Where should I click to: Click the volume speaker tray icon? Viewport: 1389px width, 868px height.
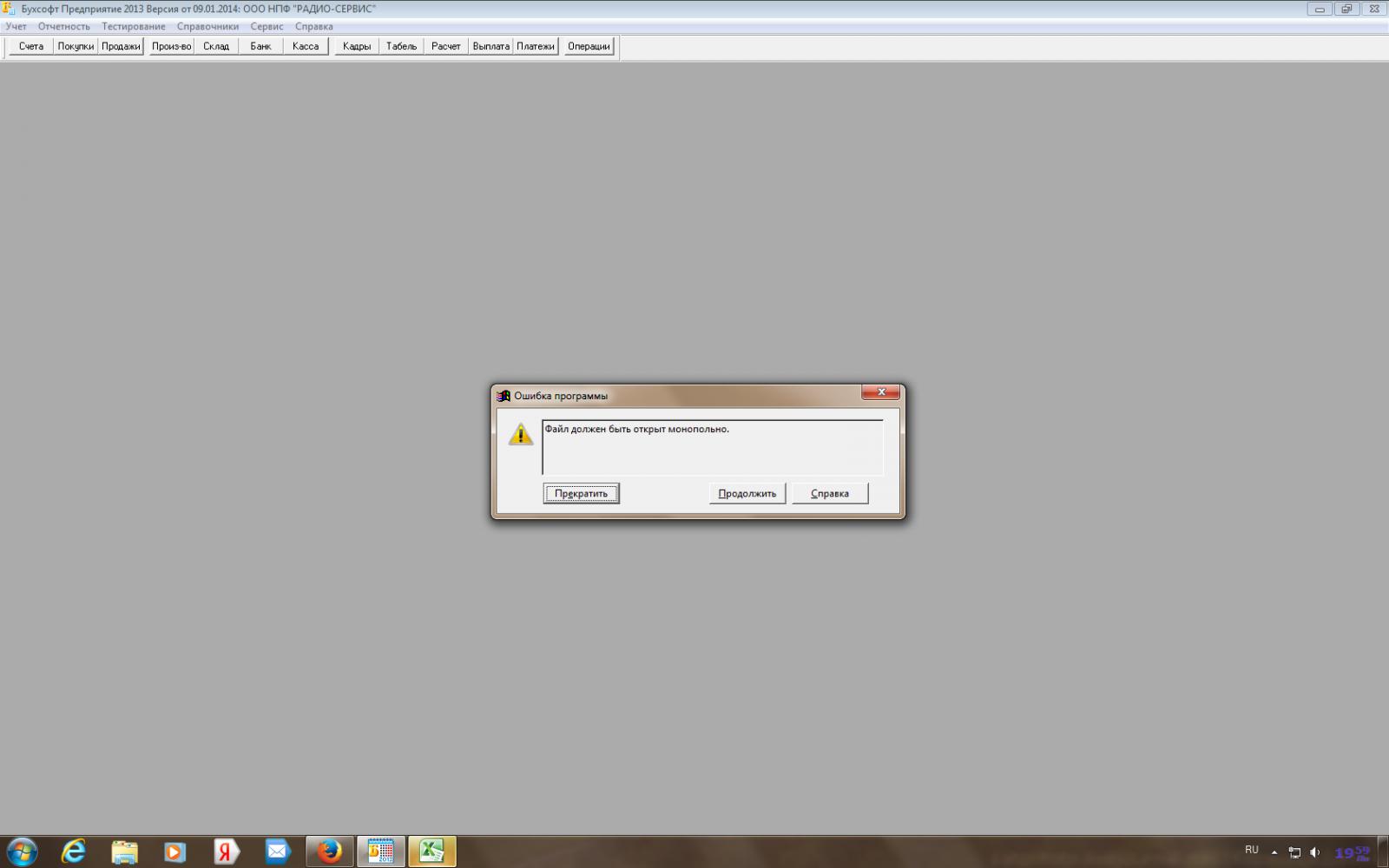coord(1314,852)
